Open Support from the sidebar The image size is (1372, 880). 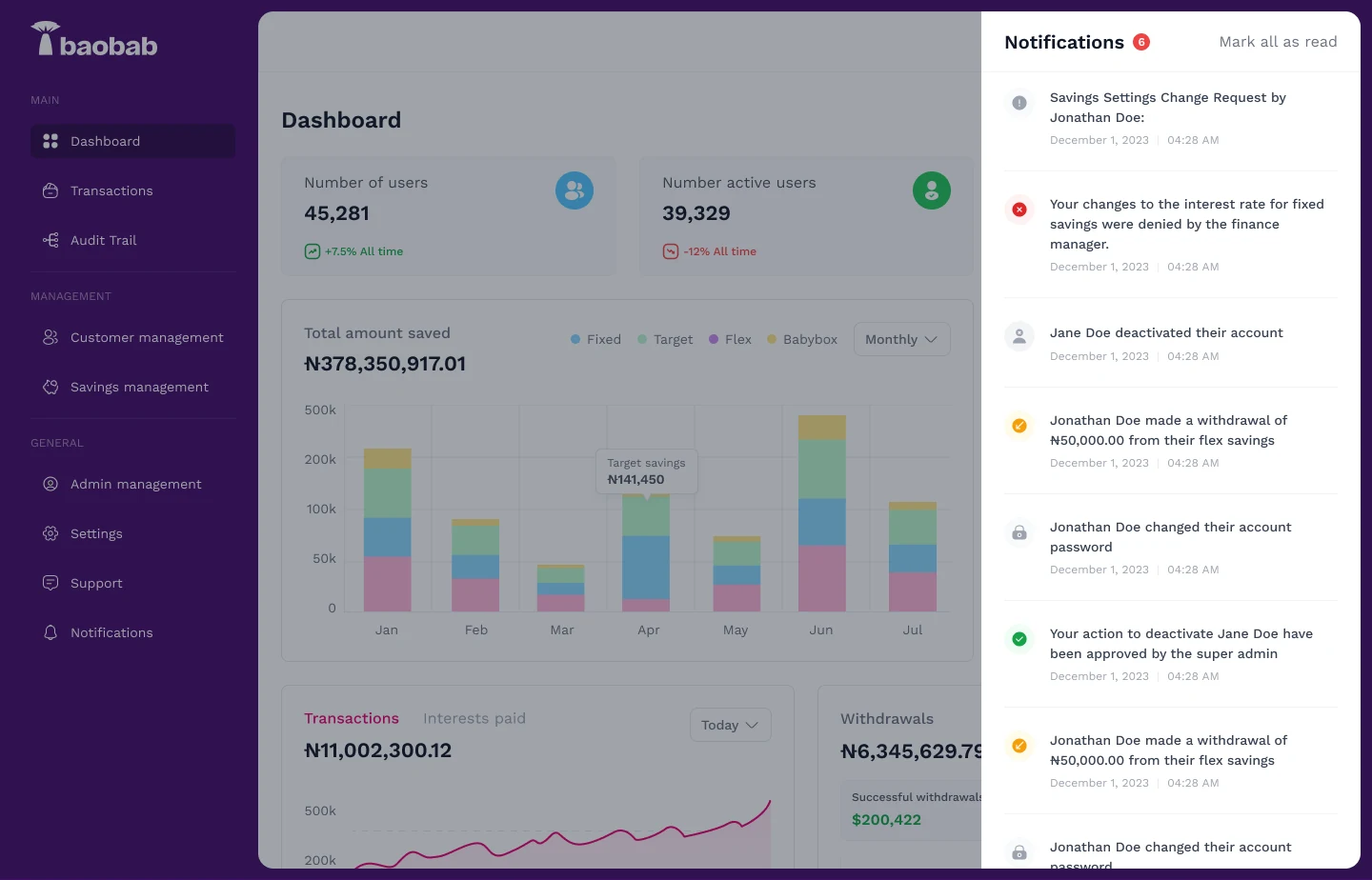[x=132, y=583]
